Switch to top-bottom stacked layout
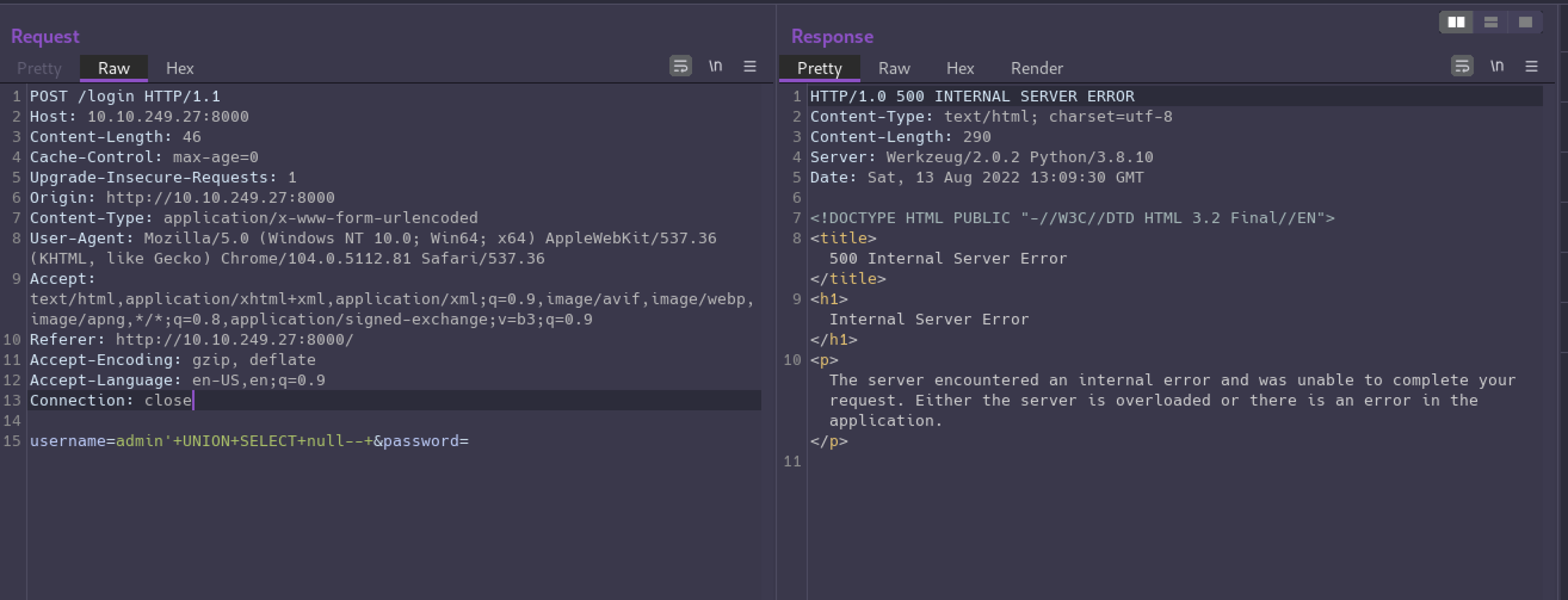Image resolution: width=1568 pixels, height=600 pixels. click(1490, 22)
